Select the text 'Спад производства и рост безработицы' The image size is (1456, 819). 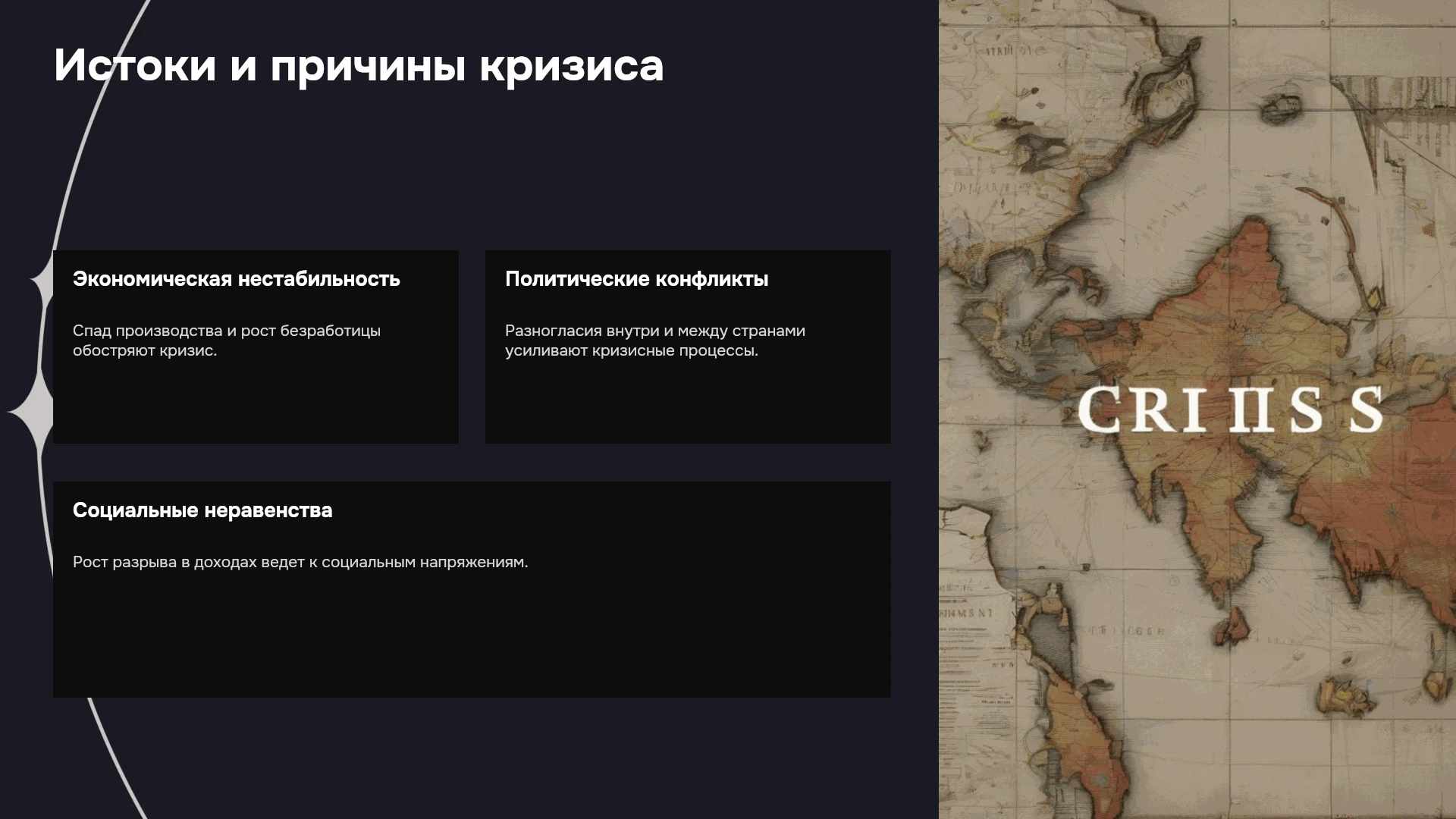tap(227, 331)
